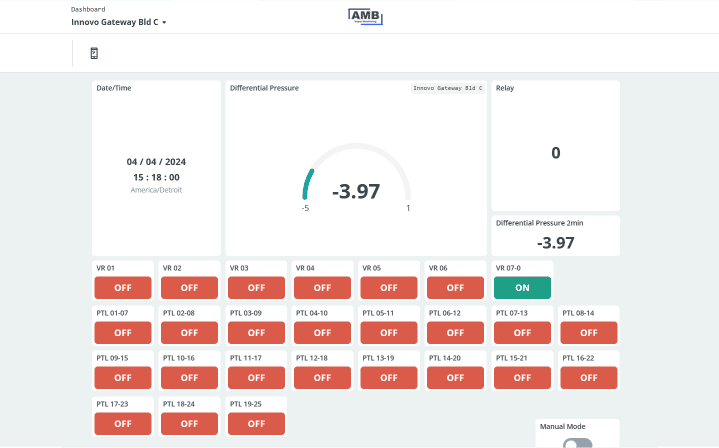Viewport: 719px width, 448px height.
Task: Toggle PTL 01-07 on
Action: coord(123,333)
